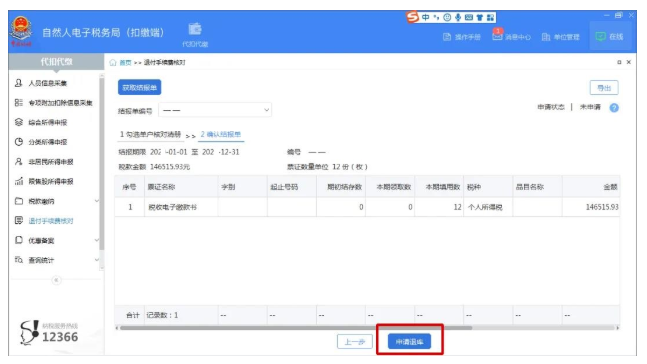
Task: Collapse the sidebar with the double-arrow button
Action: pyautogui.click(x=57, y=281)
